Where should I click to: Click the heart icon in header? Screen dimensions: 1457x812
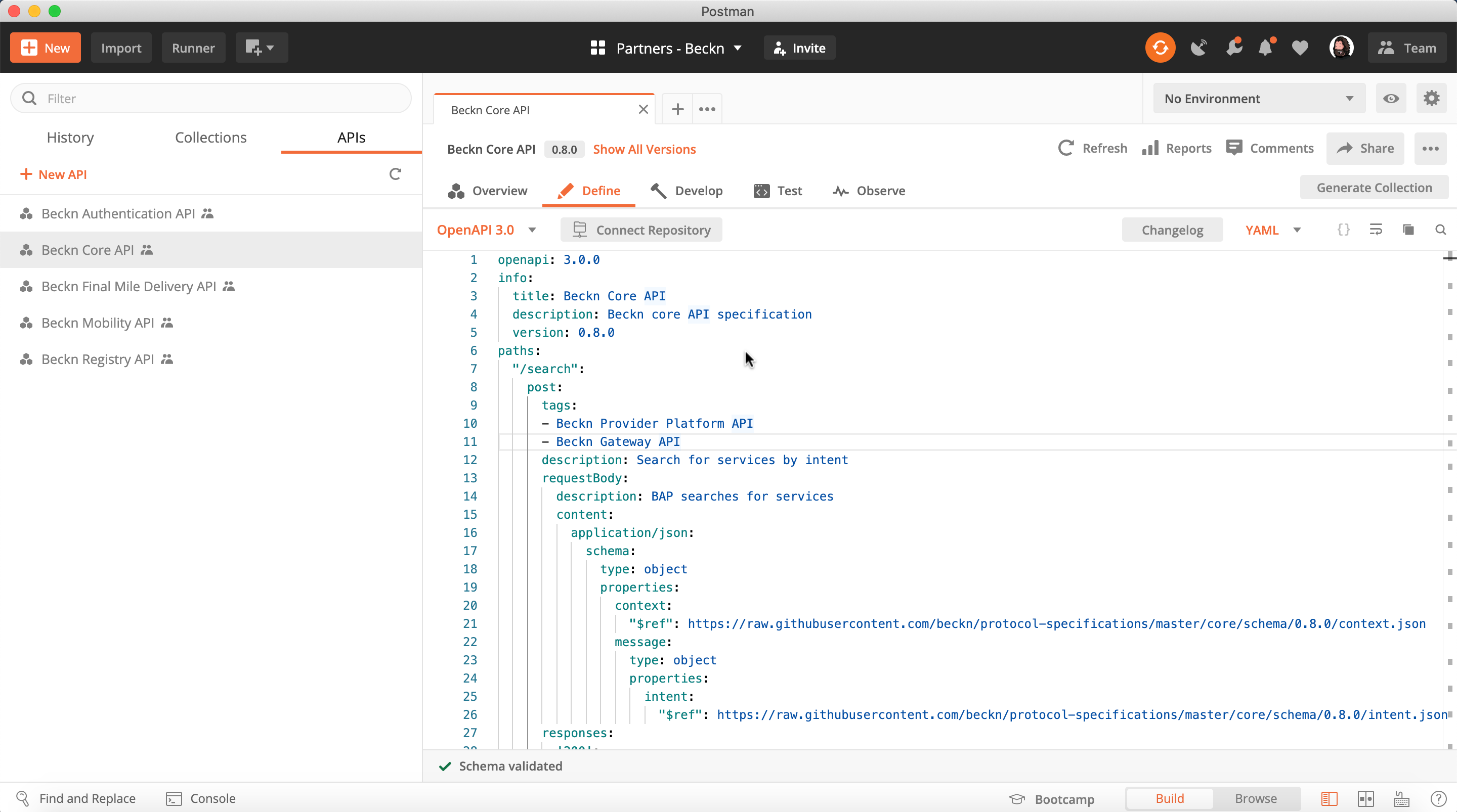(x=1300, y=48)
